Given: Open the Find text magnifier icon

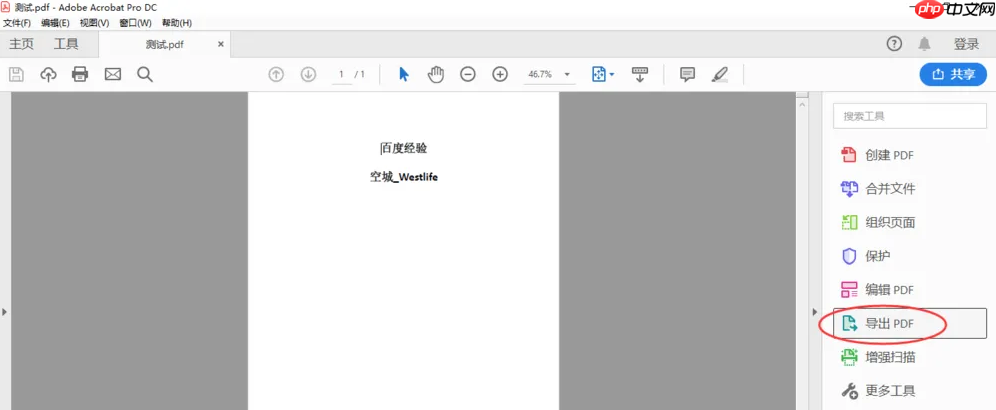Looking at the screenshot, I should (x=145, y=74).
